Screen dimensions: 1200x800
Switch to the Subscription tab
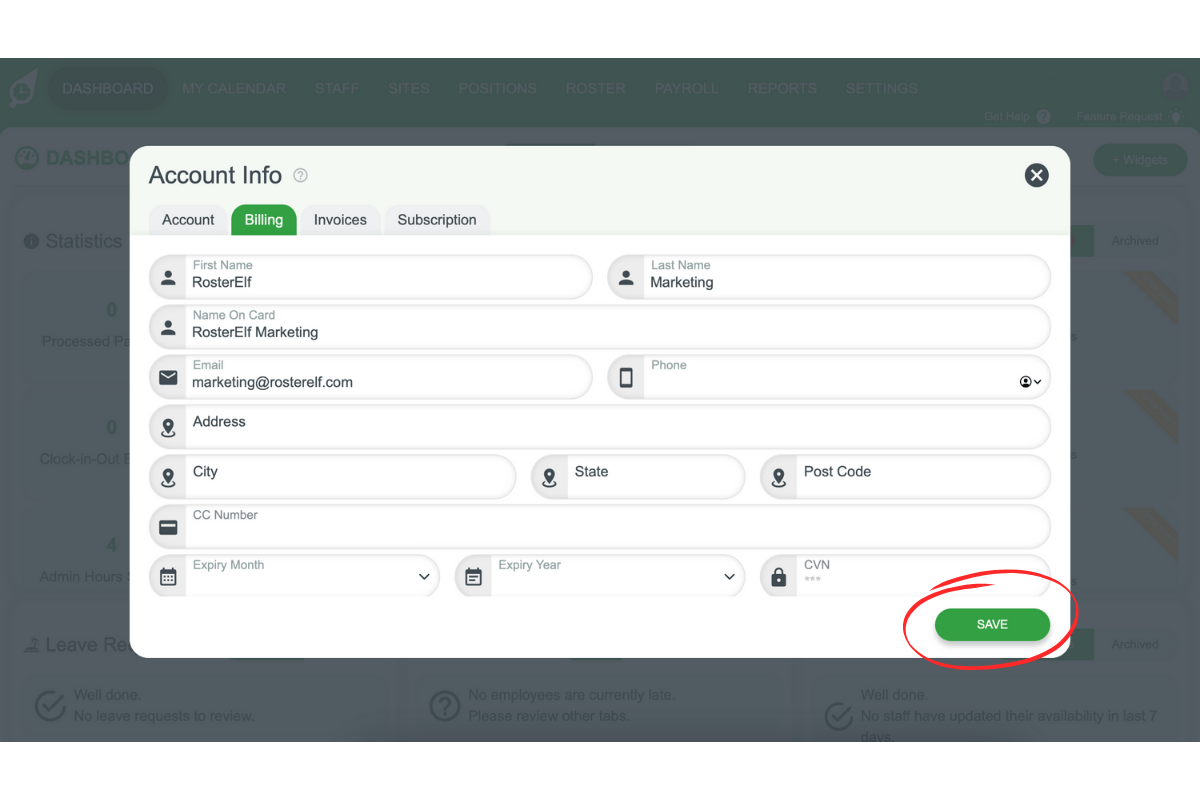(x=437, y=220)
